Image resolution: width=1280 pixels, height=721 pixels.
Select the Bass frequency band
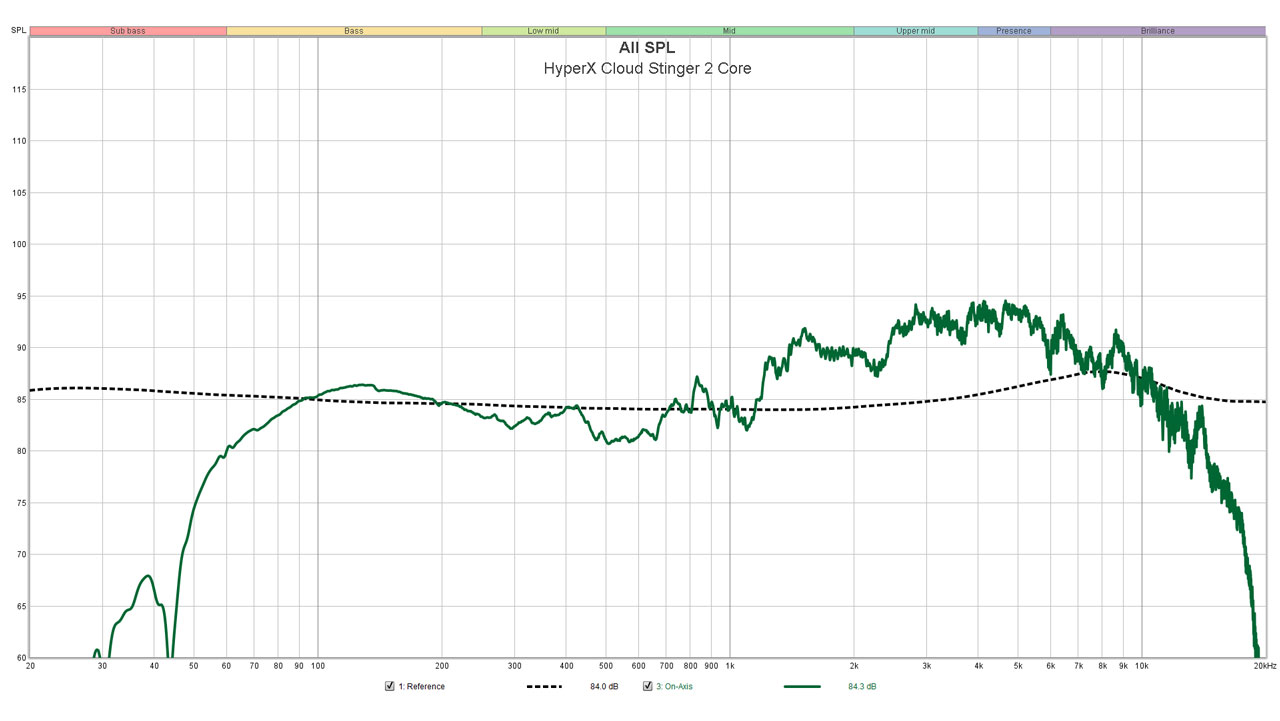tap(354, 31)
